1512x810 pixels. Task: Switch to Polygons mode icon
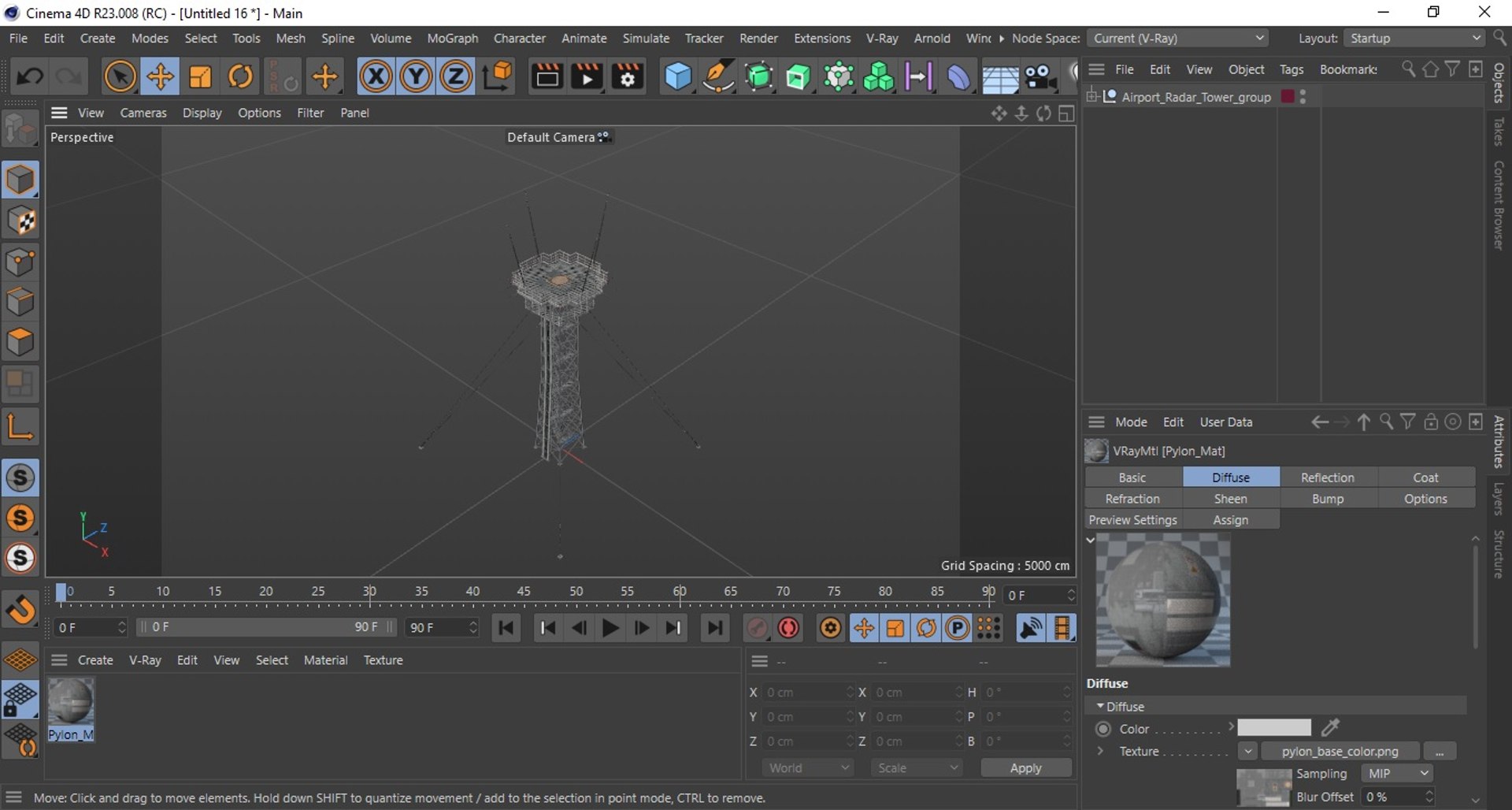click(20, 343)
